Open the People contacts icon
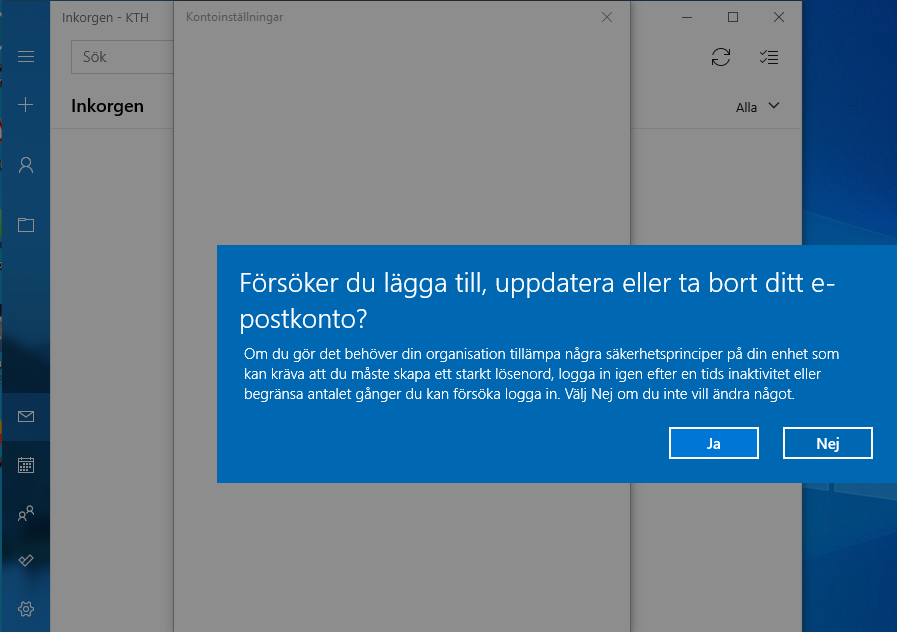 click(x=26, y=513)
